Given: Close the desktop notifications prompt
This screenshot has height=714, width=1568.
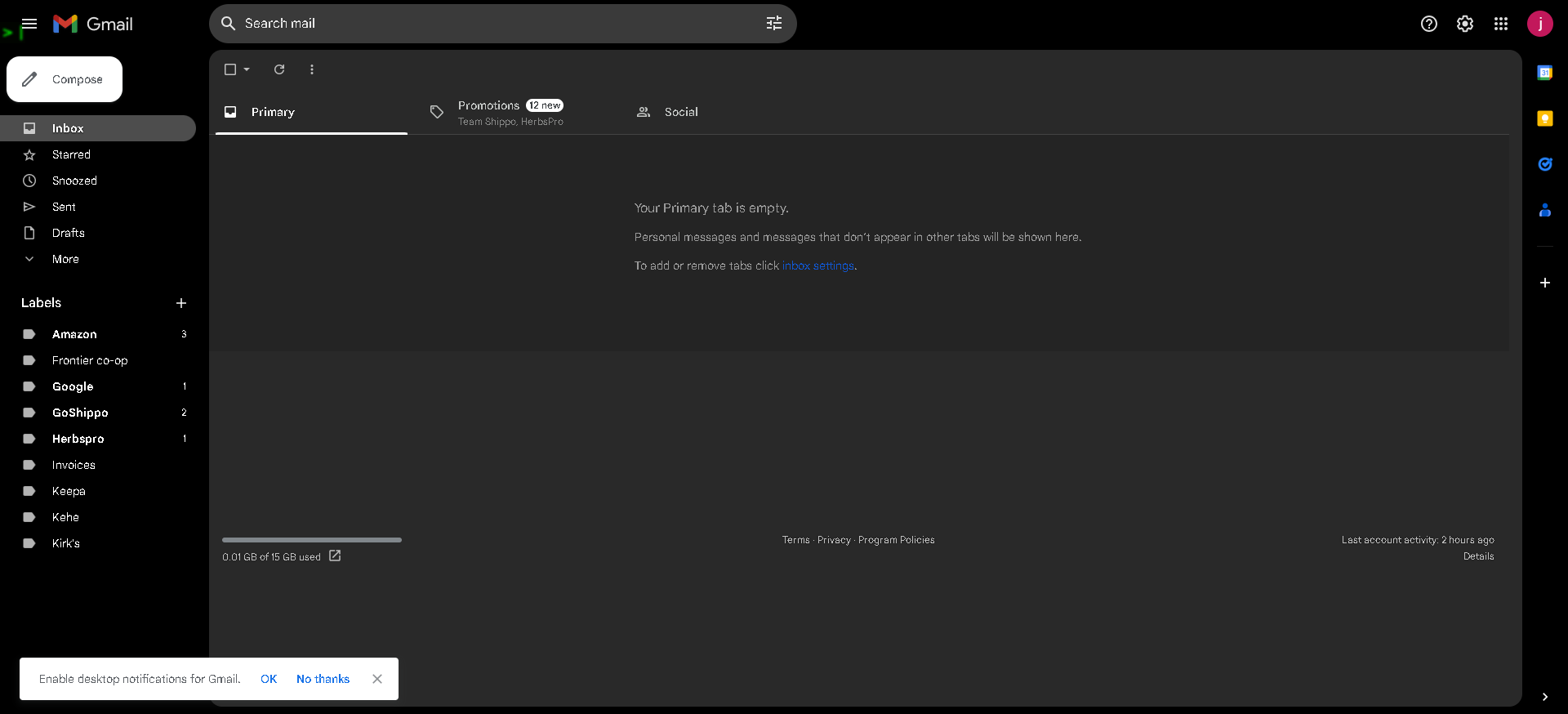Looking at the screenshot, I should tap(377, 679).
